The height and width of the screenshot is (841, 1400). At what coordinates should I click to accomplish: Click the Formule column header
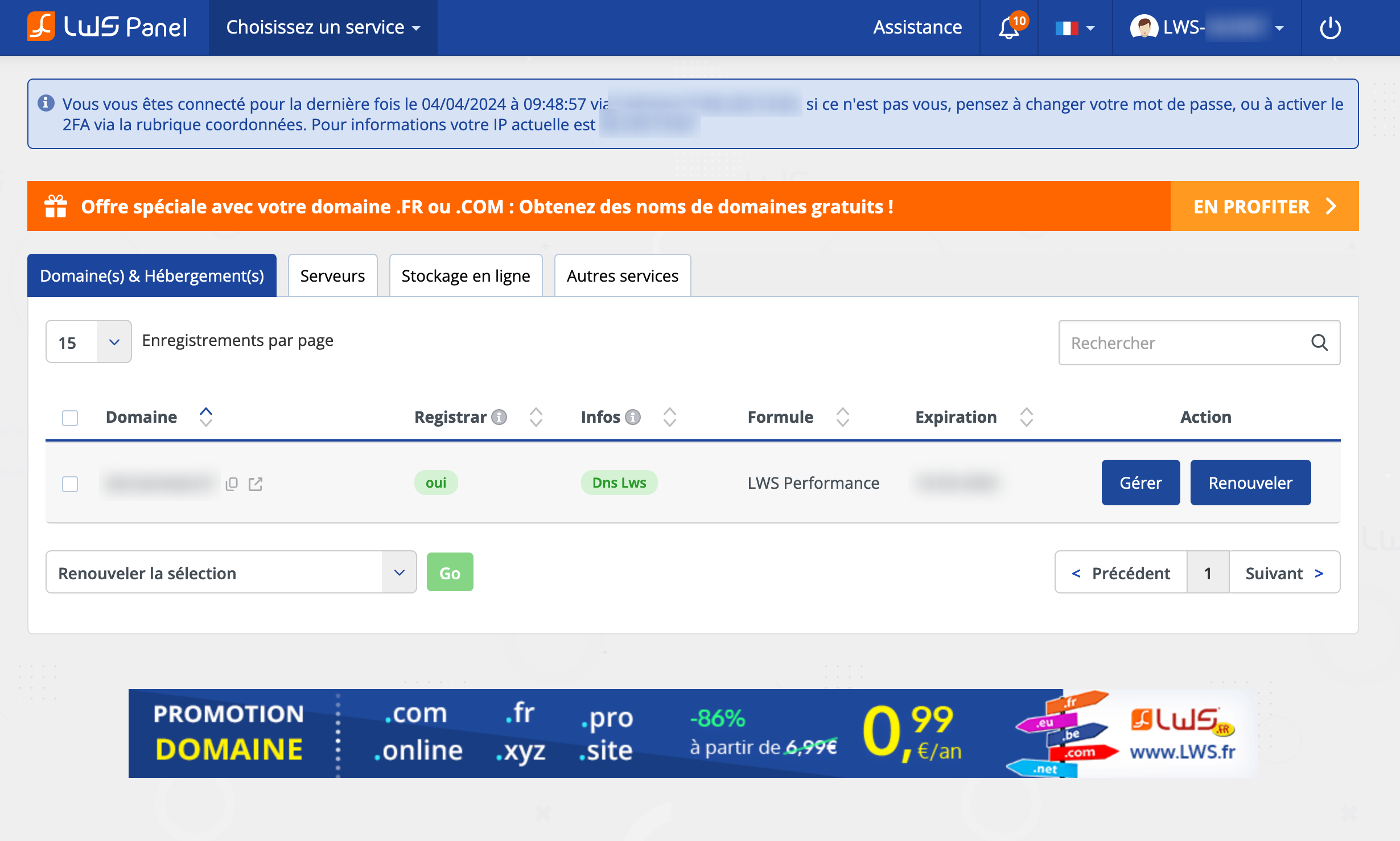(x=780, y=417)
